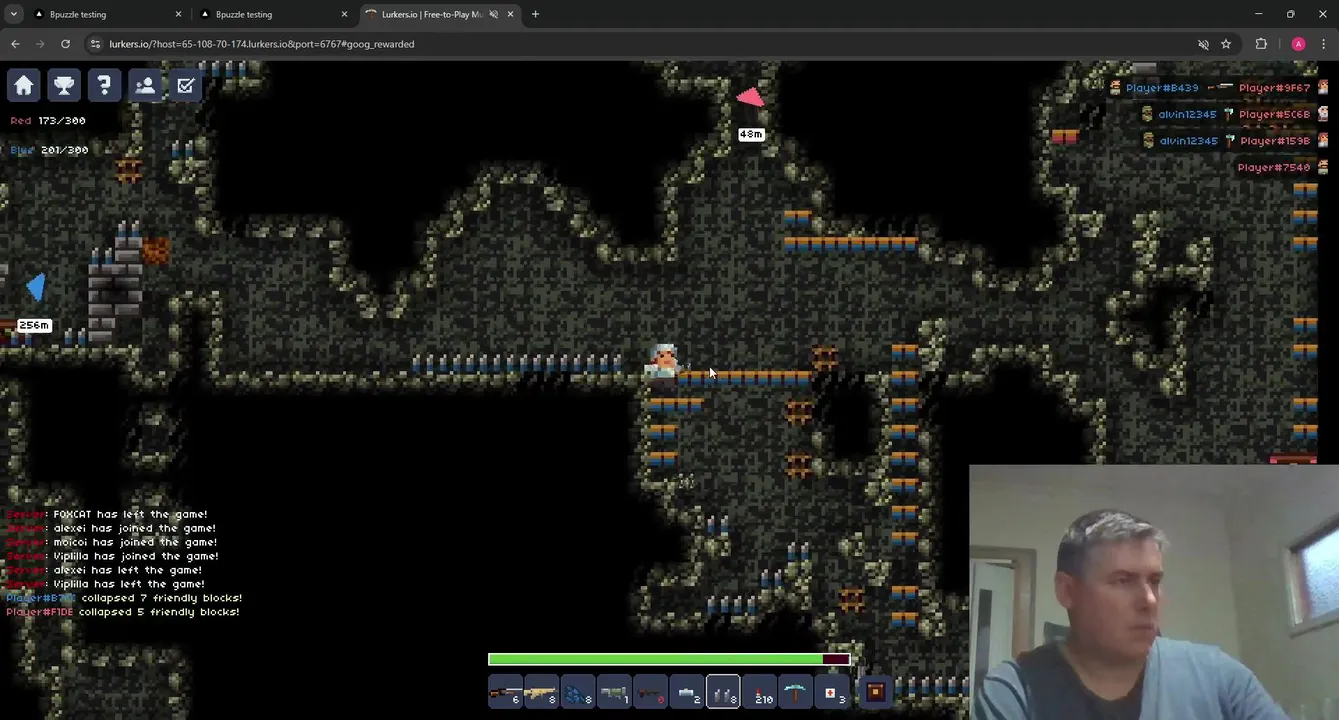Click Player#B439 in the kill feed
Viewport: 1339px width, 720px height.
pos(1161,88)
